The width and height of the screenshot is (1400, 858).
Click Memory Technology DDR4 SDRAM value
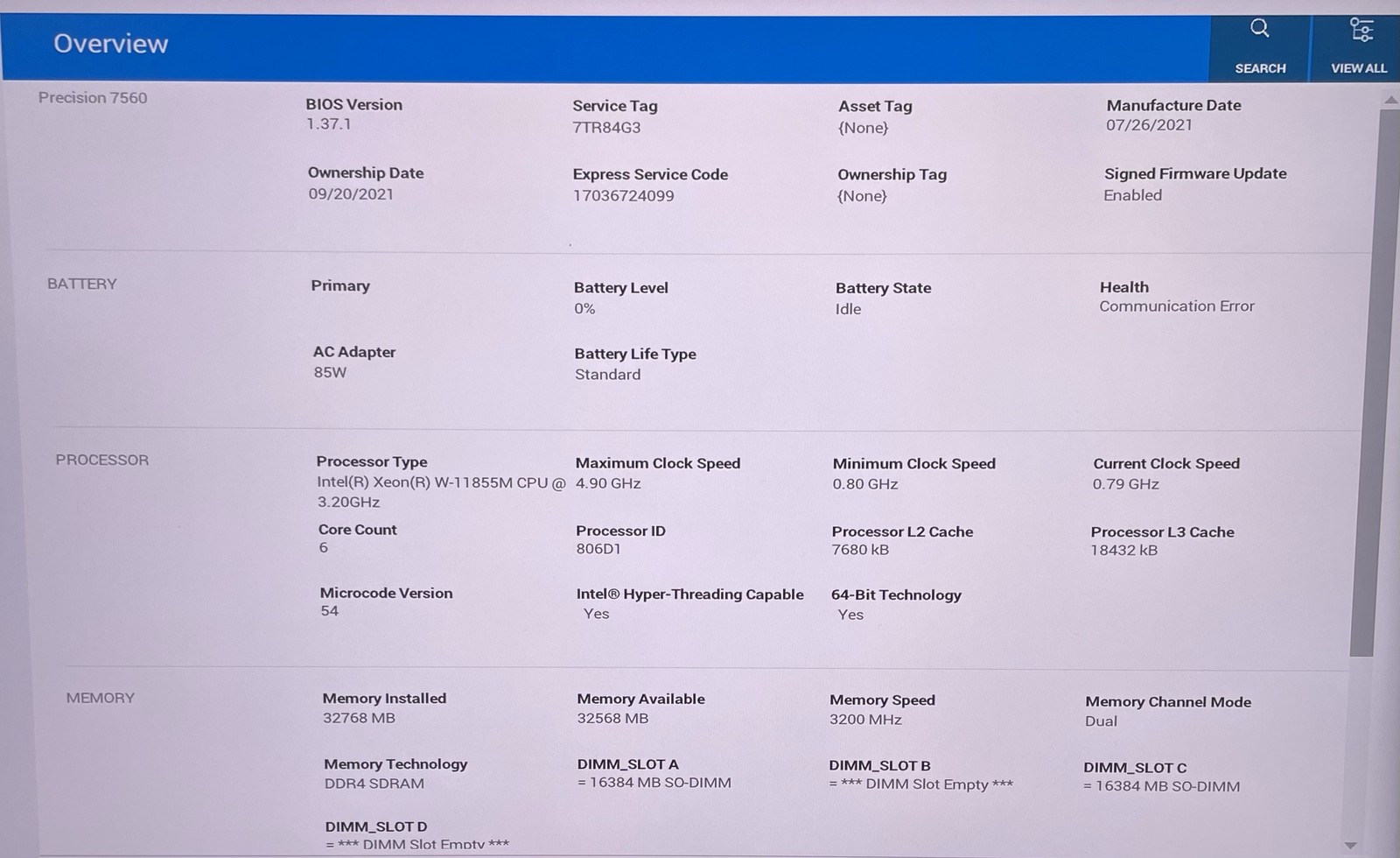(x=374, y=784)
